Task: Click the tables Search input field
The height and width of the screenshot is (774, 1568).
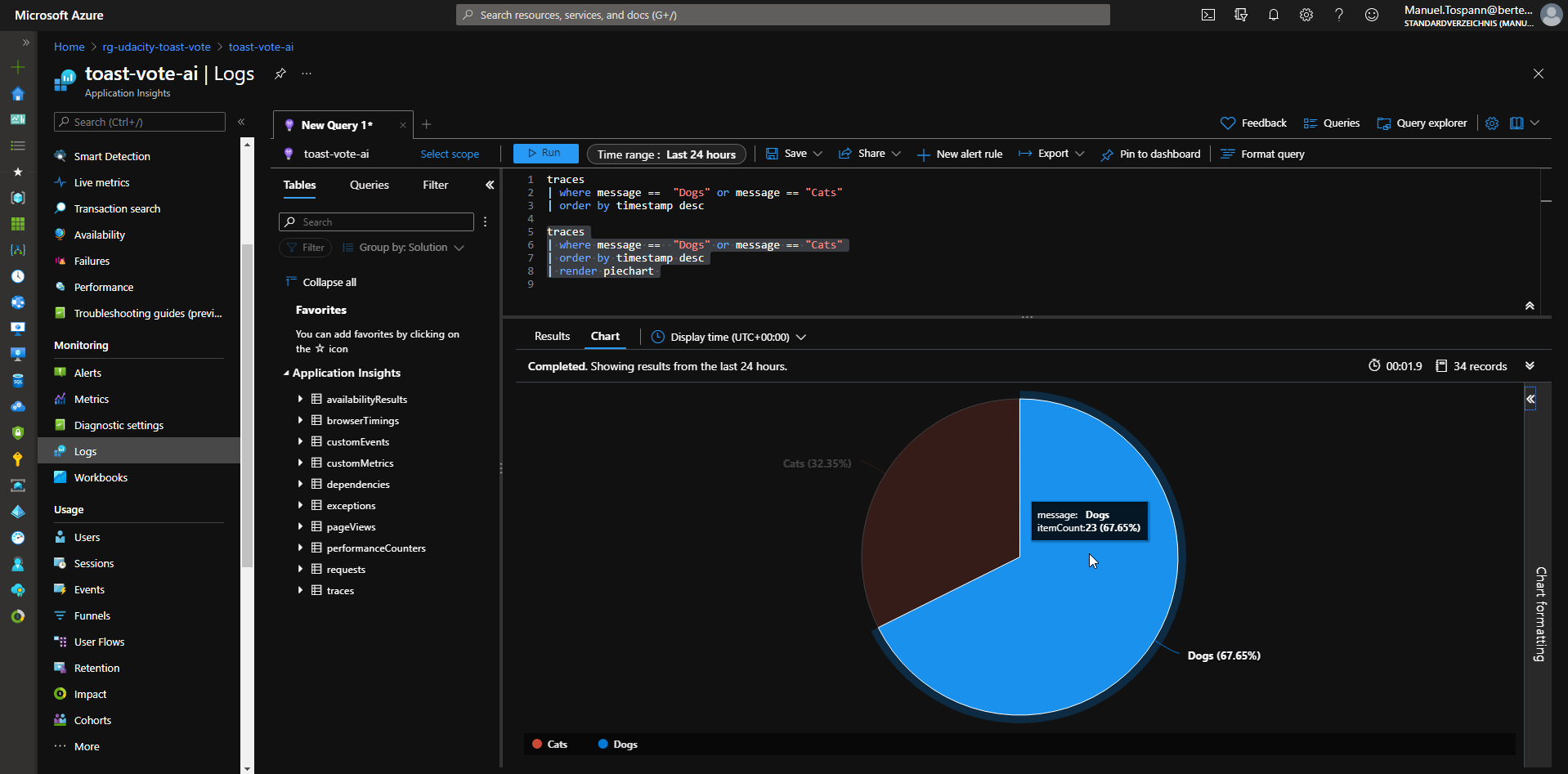Action: 376,221
